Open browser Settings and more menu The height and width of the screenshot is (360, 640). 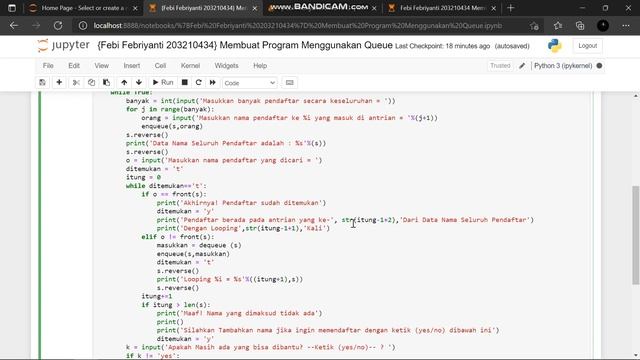click(626, 26)
